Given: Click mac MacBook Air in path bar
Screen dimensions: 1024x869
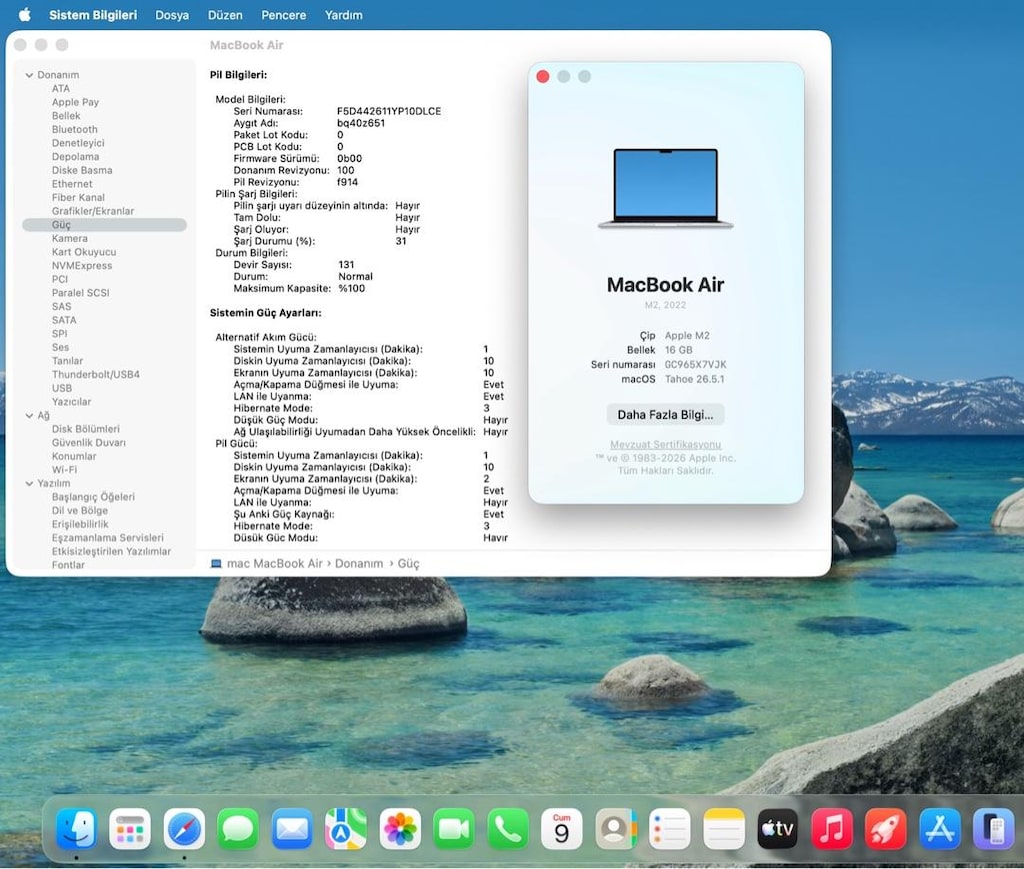Looking at the screenshot, I should (x=274, y=563).
